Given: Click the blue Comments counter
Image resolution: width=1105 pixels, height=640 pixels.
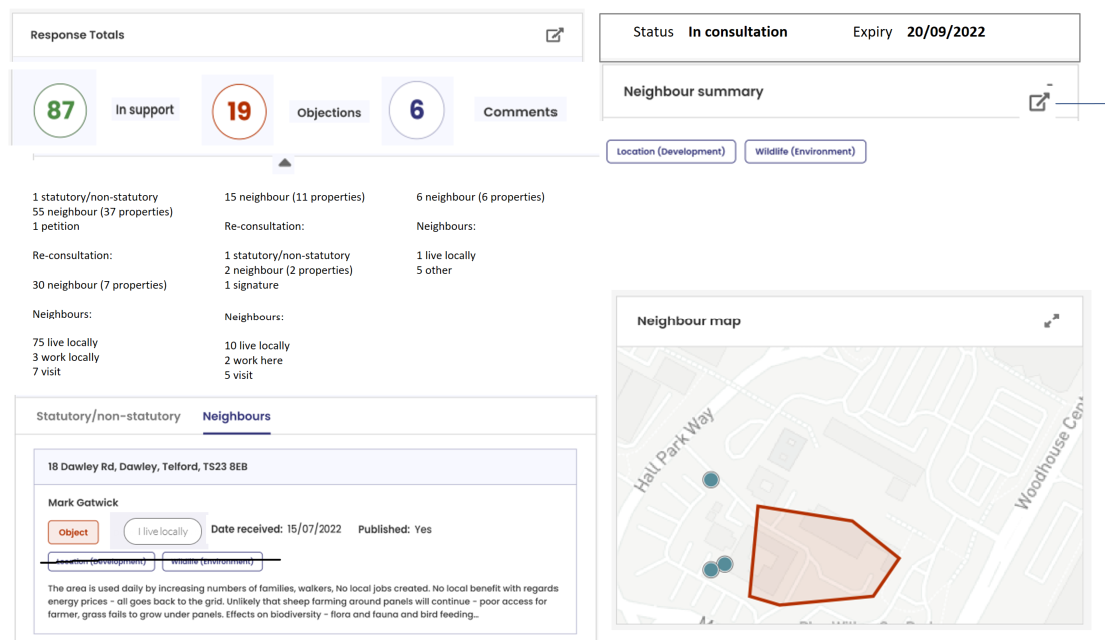Looking at the screenshot, I should click(417, 110).
